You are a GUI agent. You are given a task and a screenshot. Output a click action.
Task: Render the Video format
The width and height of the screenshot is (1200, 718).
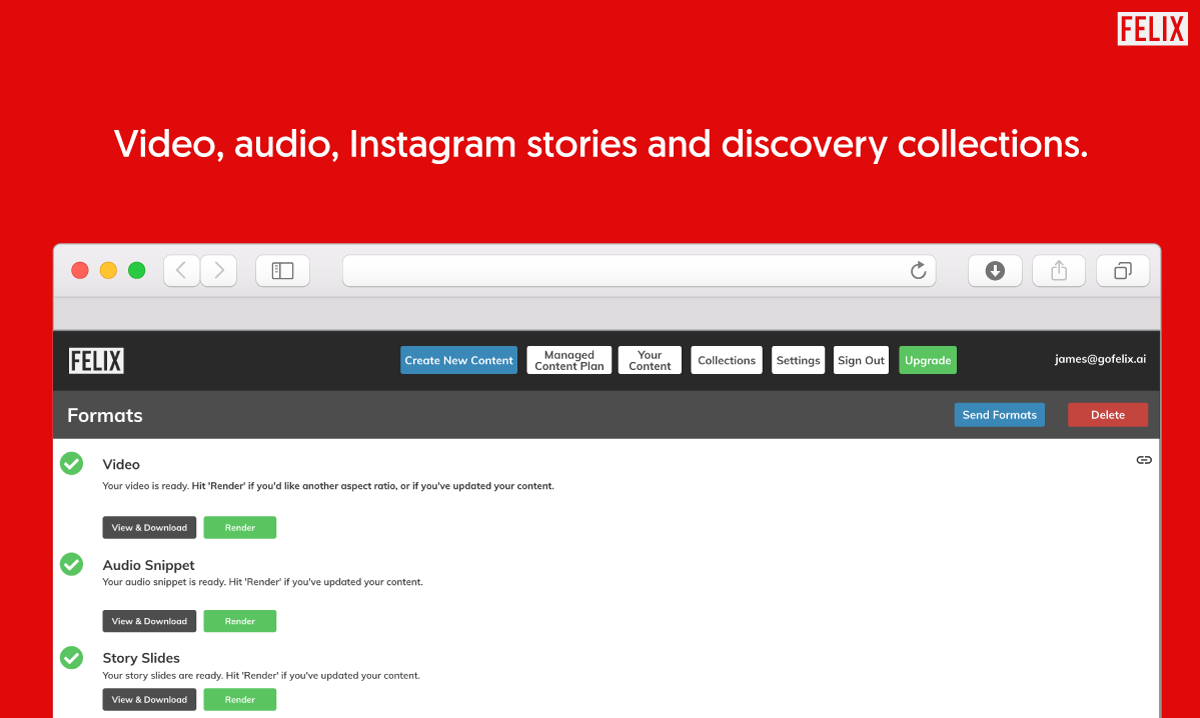240,527
